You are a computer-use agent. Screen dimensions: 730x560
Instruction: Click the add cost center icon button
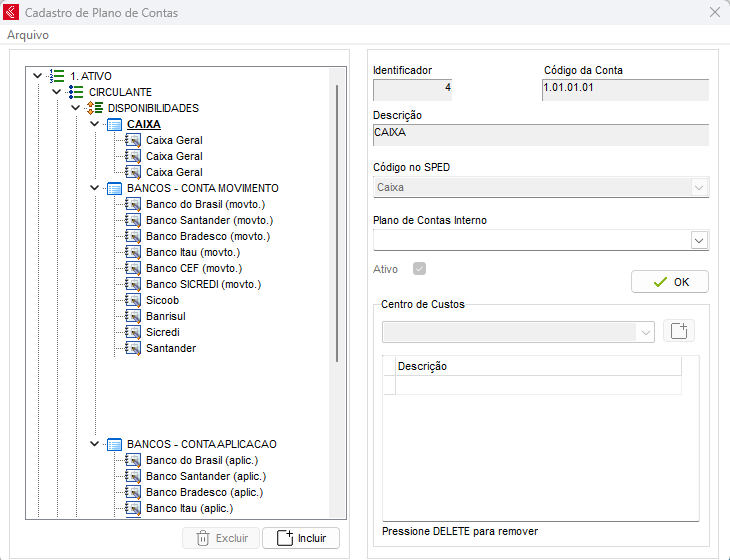pyautogui.click(x=679, y=332)
